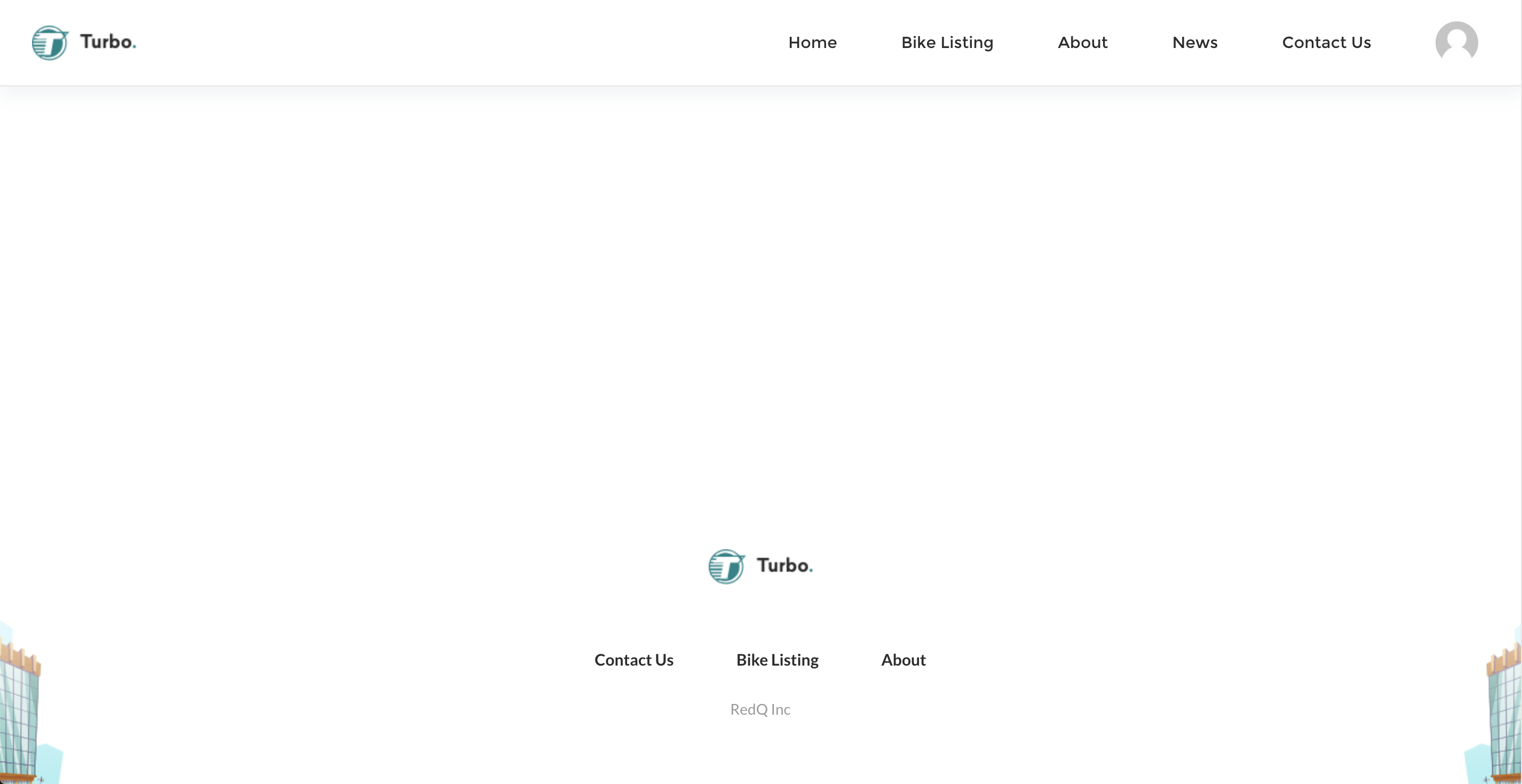Open the News page from navigation
Screen dimensions: 1522x784
pos(1195,43)
